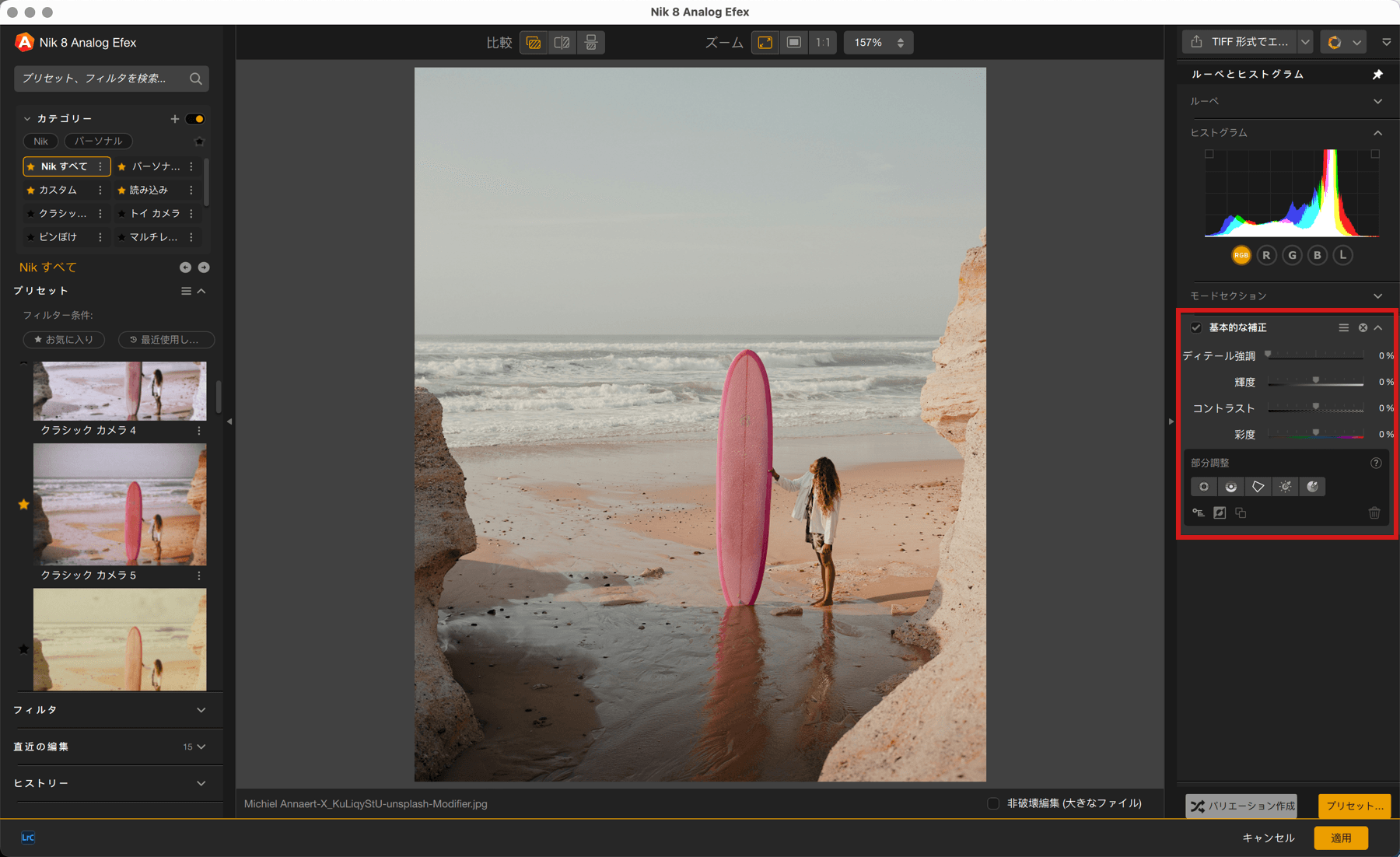Open help for 部分調整

point(1376,463)
